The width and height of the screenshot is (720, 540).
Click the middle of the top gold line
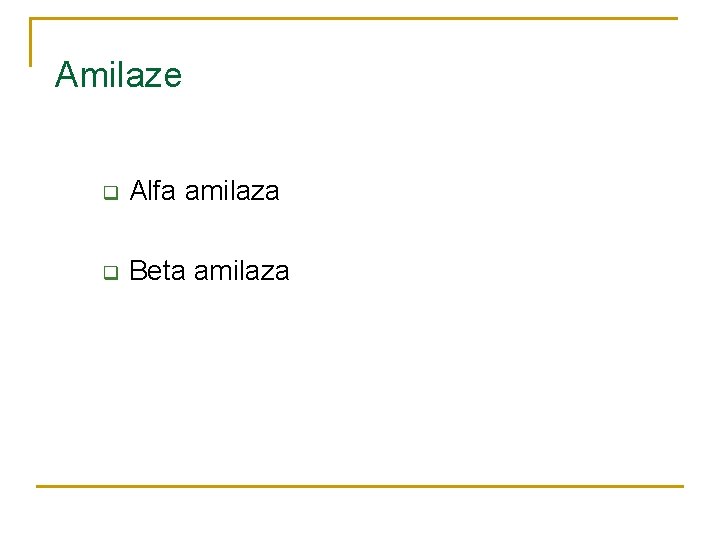point(354,18)
